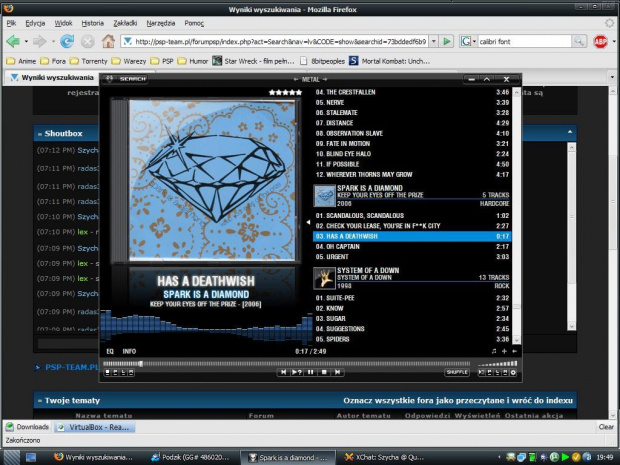Click the player's previous track button
The height and width of the screenshot is (465, 620).
coord(284,372)
